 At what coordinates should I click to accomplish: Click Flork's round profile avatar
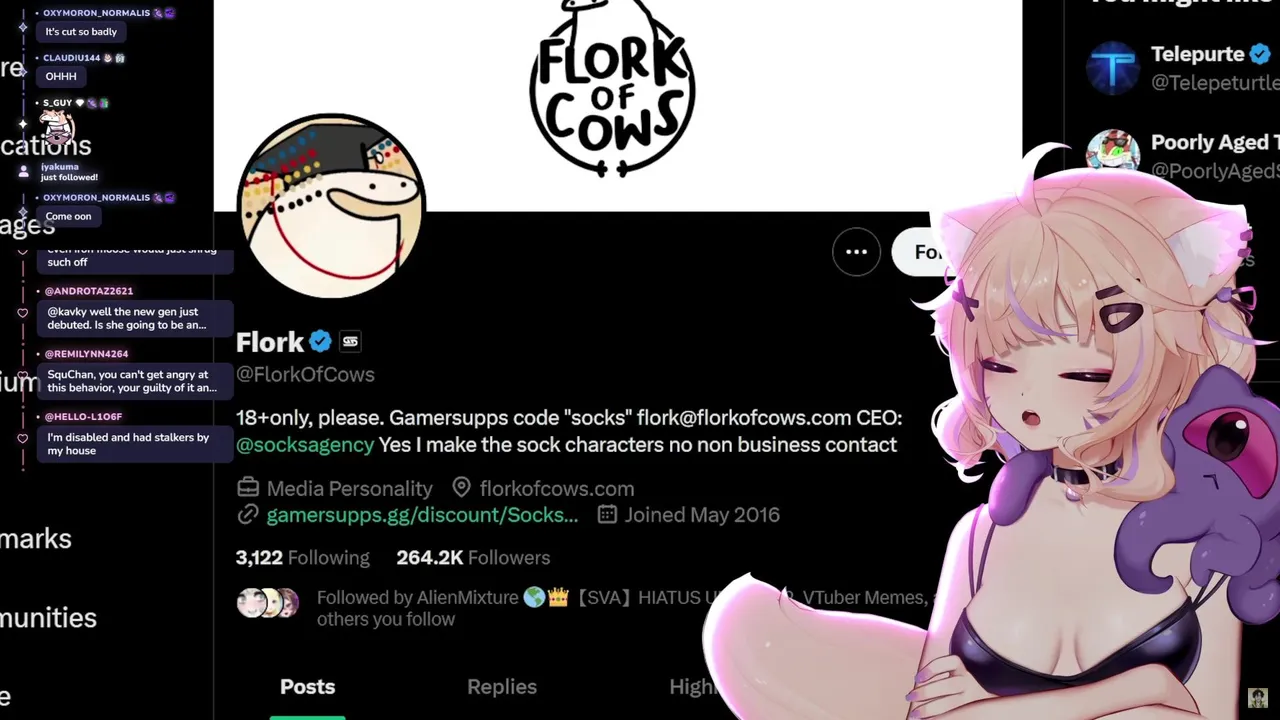pyautogui.click(x=331, y=207)
